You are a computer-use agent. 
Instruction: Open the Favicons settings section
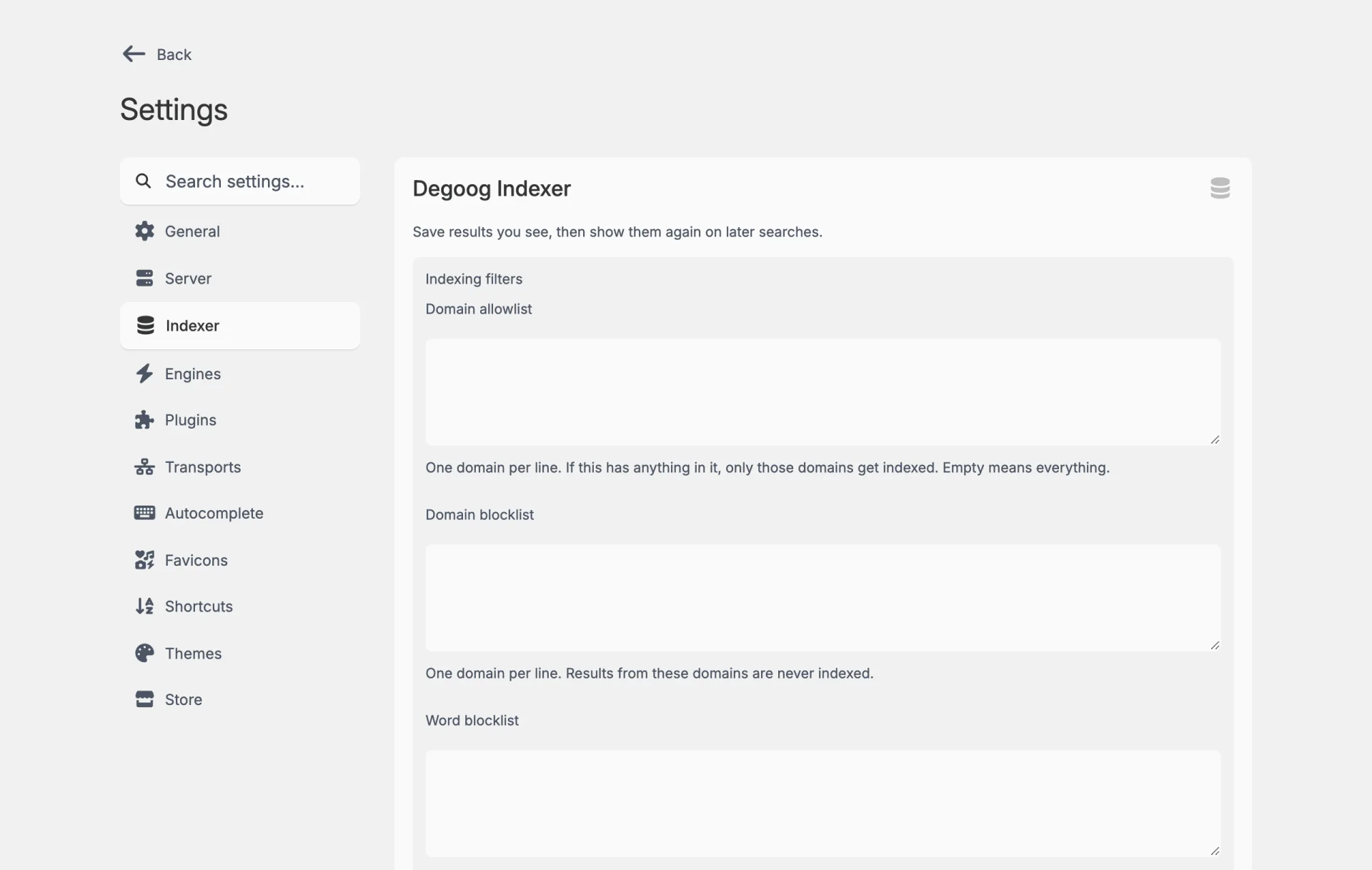[x=240, y=560]
